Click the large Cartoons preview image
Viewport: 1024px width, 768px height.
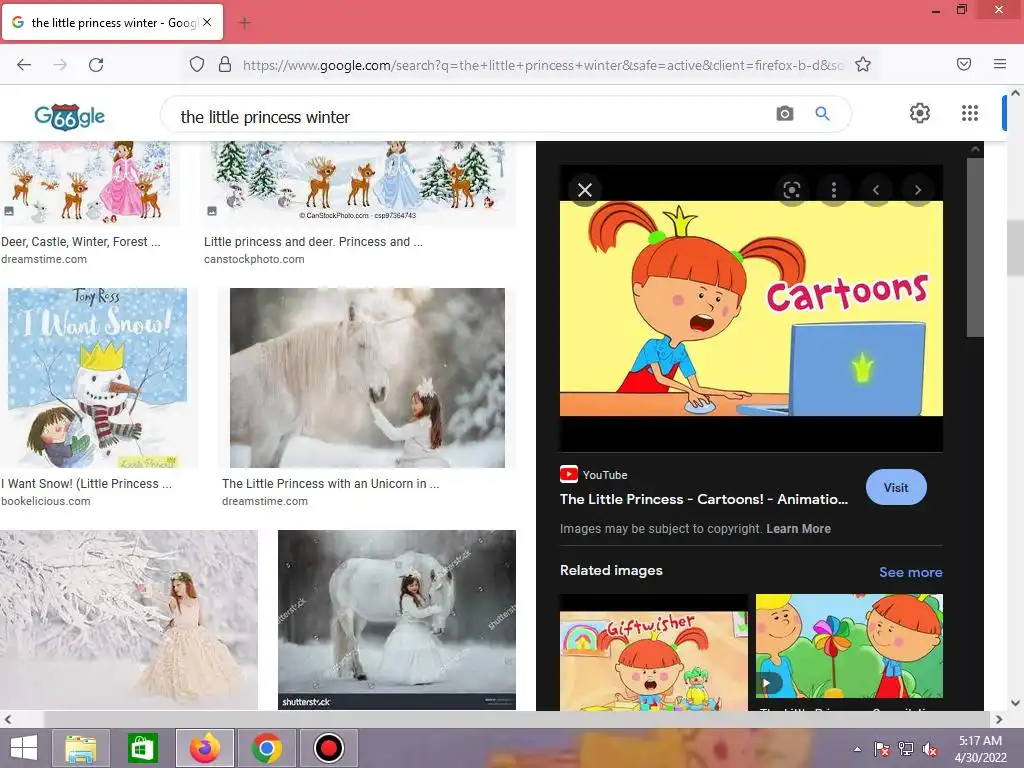coord(751,308)
